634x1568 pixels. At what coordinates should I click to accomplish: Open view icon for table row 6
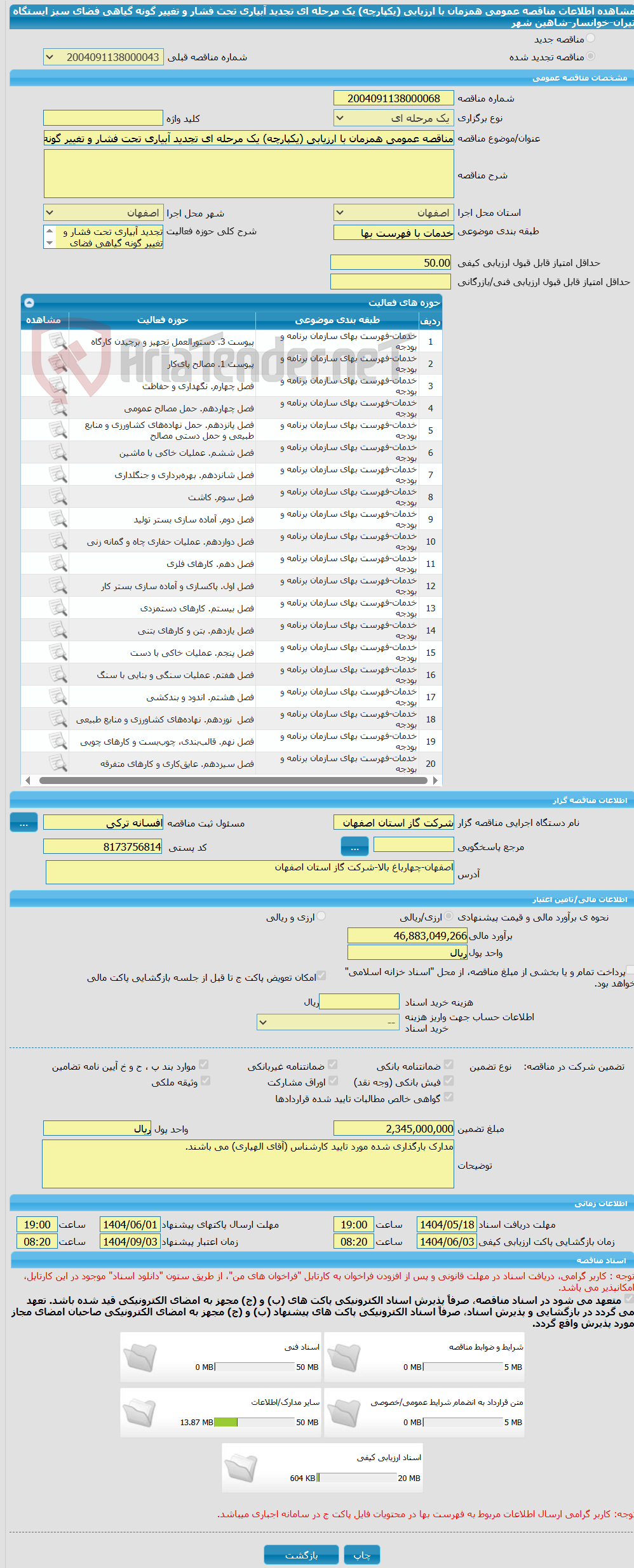58,453
